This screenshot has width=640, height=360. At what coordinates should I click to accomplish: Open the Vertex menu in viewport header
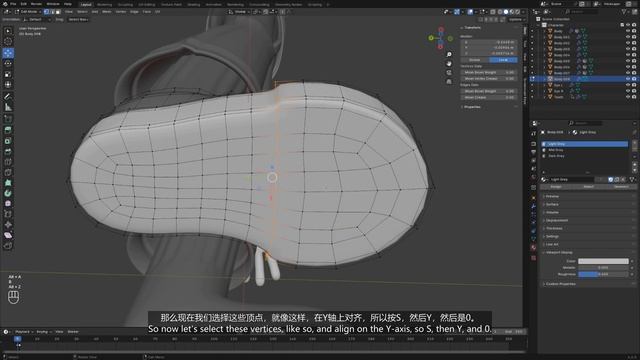121,12
